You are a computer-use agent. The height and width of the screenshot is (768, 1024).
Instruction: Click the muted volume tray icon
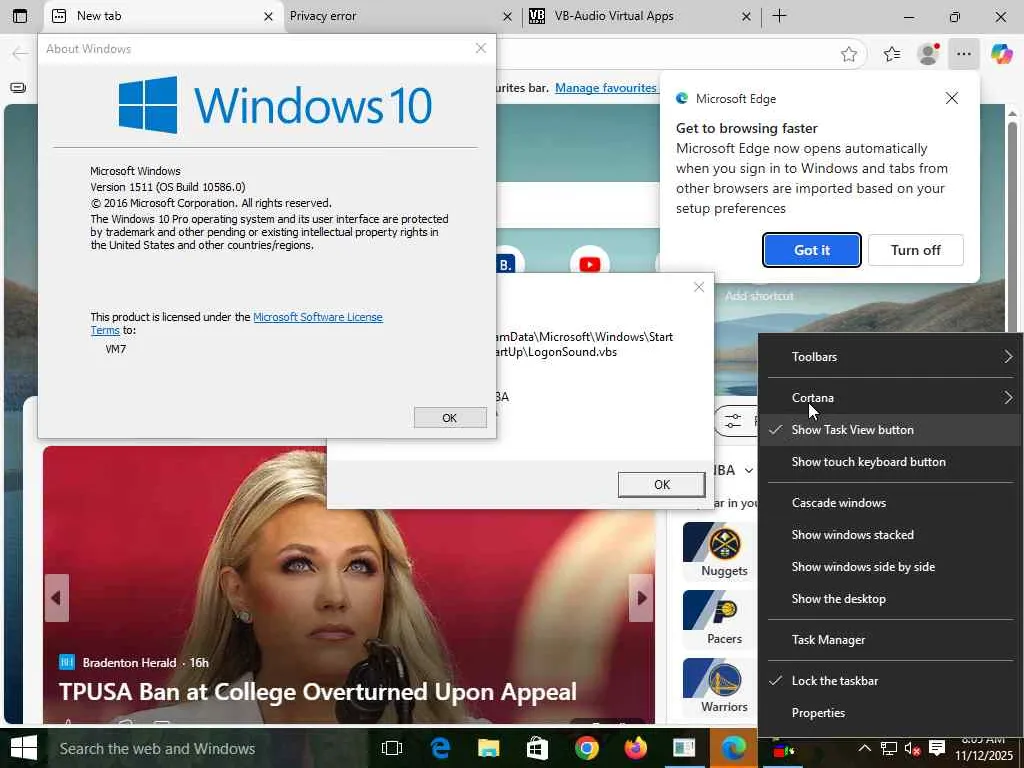(912, 748)
